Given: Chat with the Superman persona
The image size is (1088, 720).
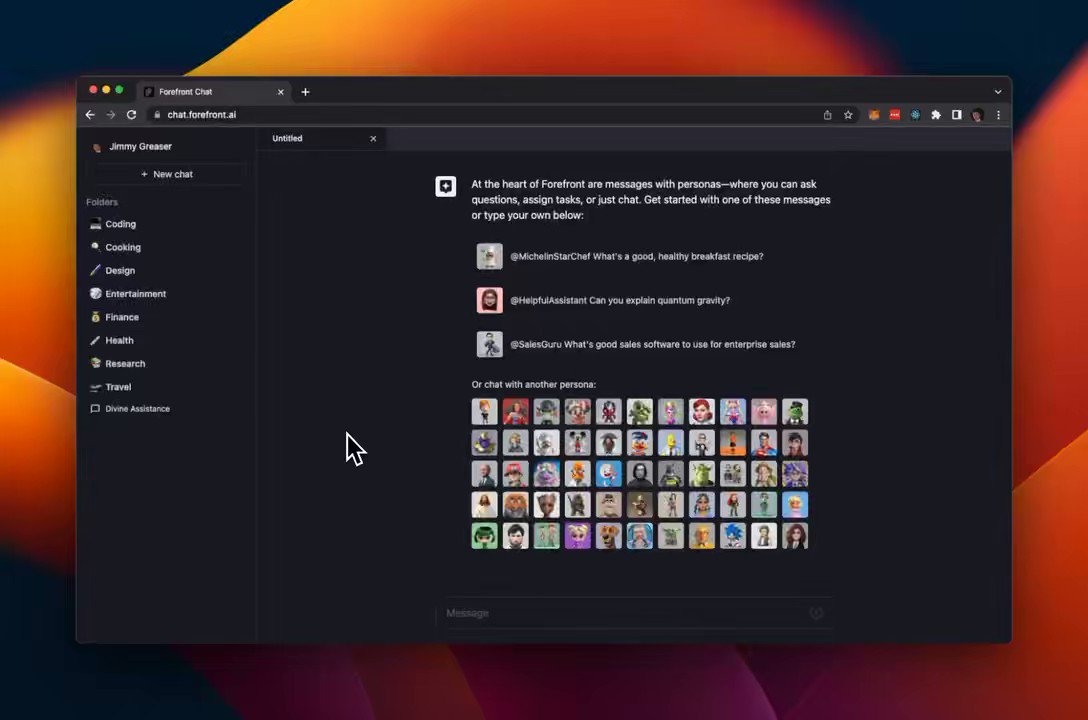Looking at the screenshot, I should [x=764, y=443].
